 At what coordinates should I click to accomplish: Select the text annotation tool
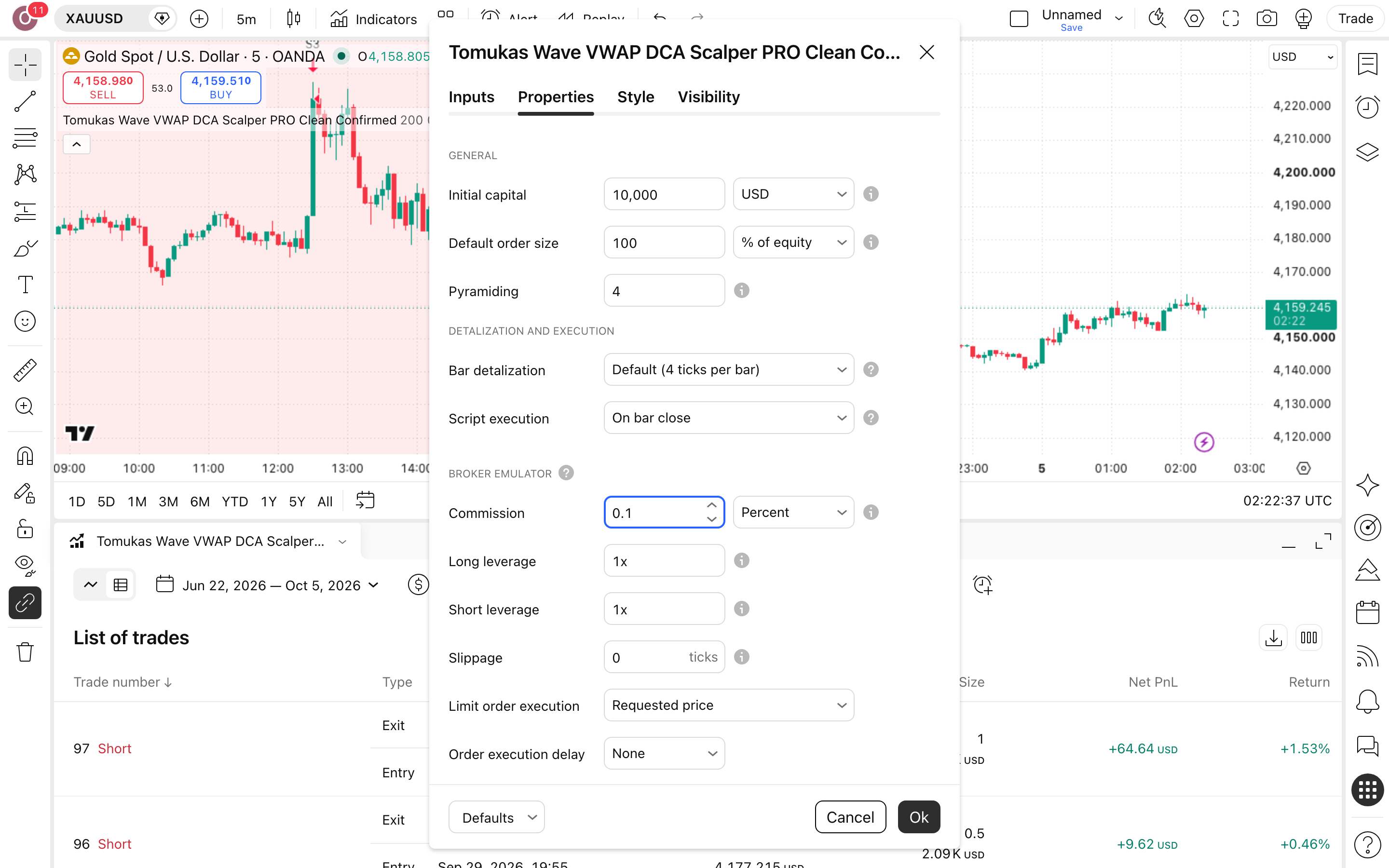tap(25, 285)
